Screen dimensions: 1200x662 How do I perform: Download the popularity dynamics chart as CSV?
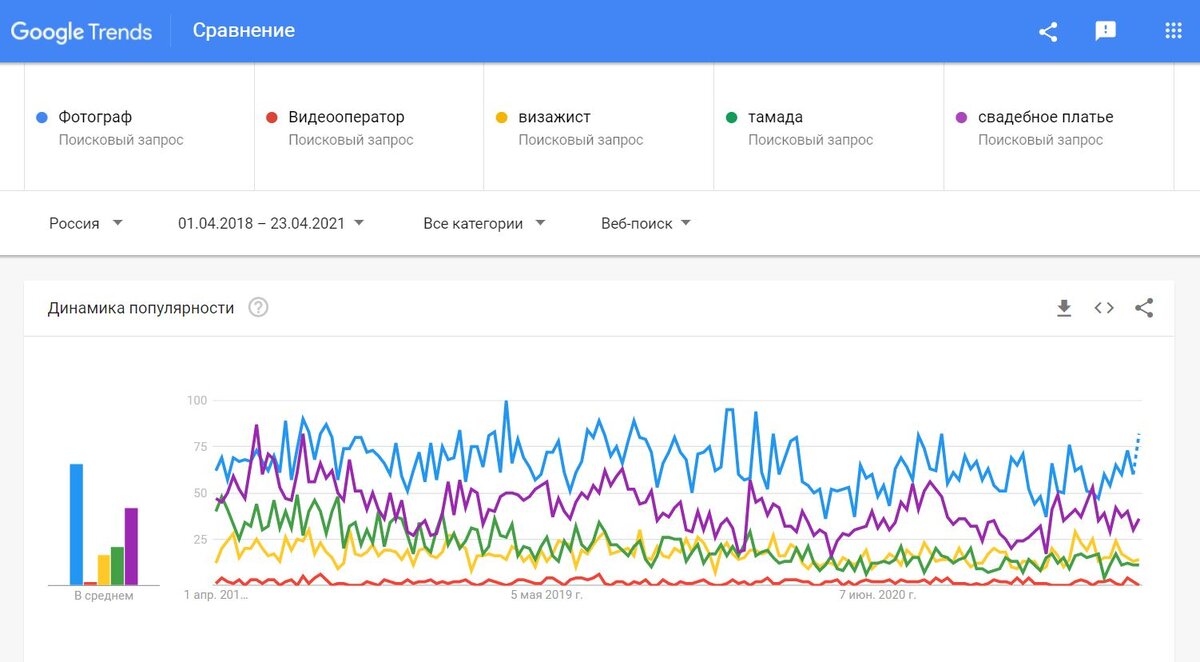pyautogui.click(x=1064, y=308)
